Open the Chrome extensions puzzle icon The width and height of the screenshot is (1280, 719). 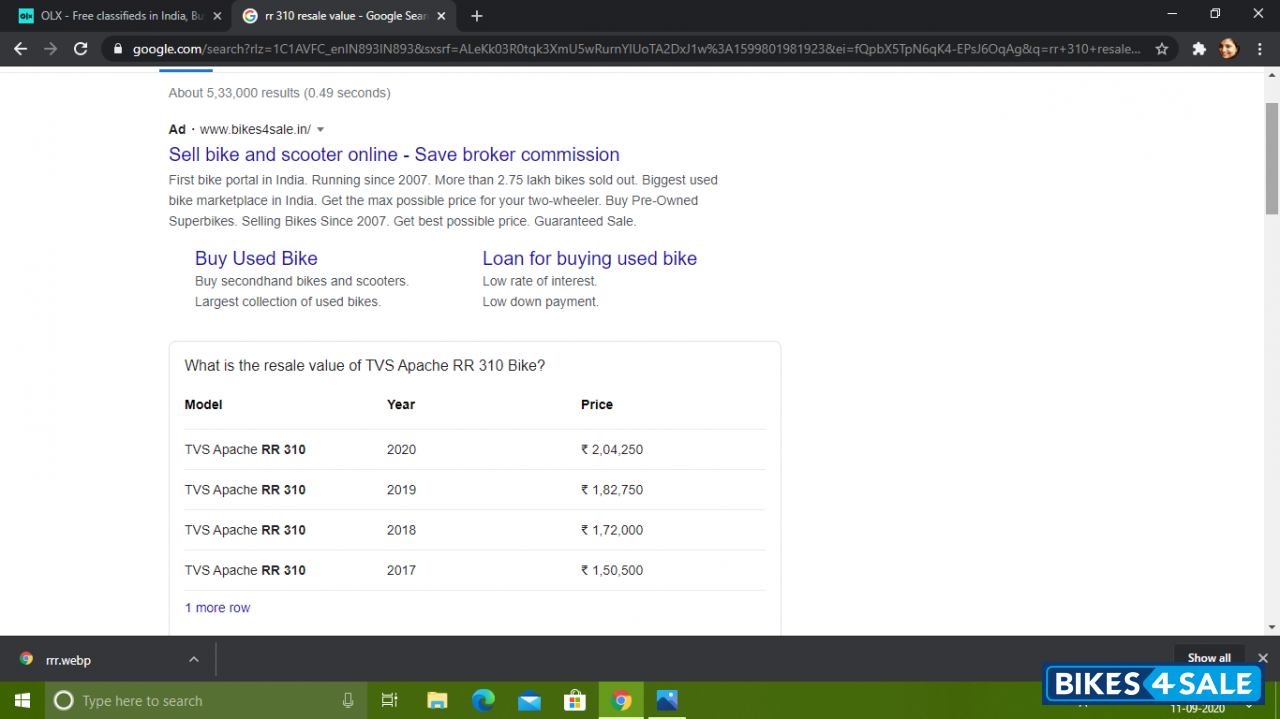[x=1199, y=48]
